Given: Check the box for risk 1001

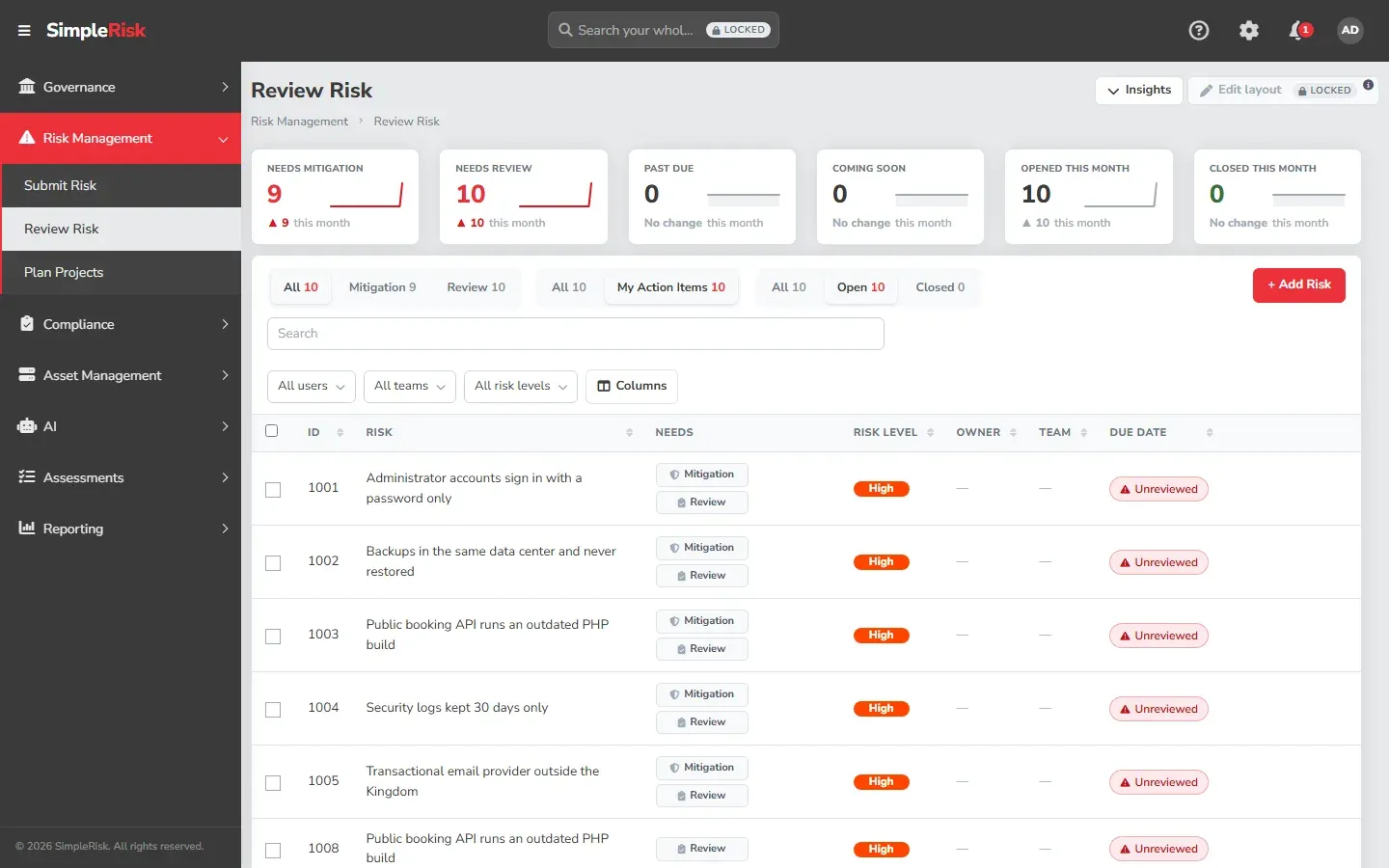Looking at the screenshot, I should pyautogui.click(x=273, y=490).
